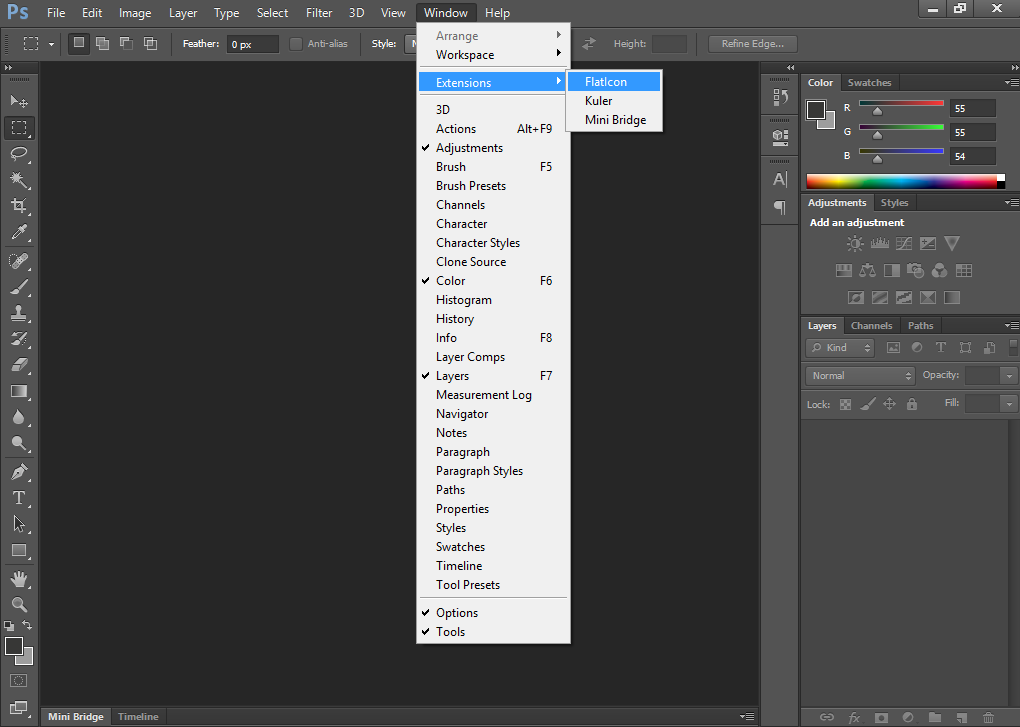
Task: Open the Kind layer filter dropdown
Action: click(x=840, y=348)
